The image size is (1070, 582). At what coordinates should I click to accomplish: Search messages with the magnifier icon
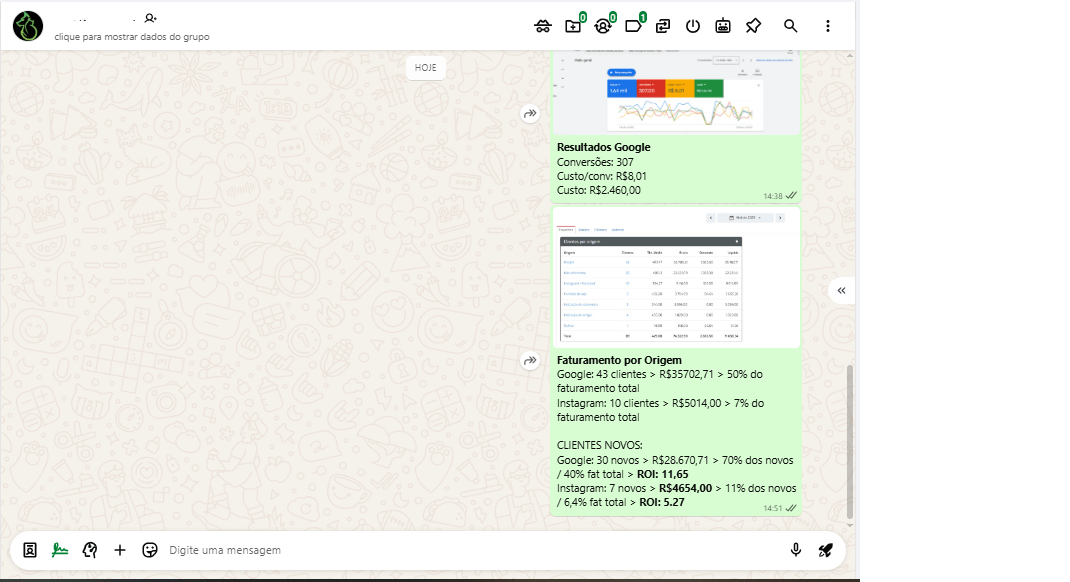tap(791, 26)
